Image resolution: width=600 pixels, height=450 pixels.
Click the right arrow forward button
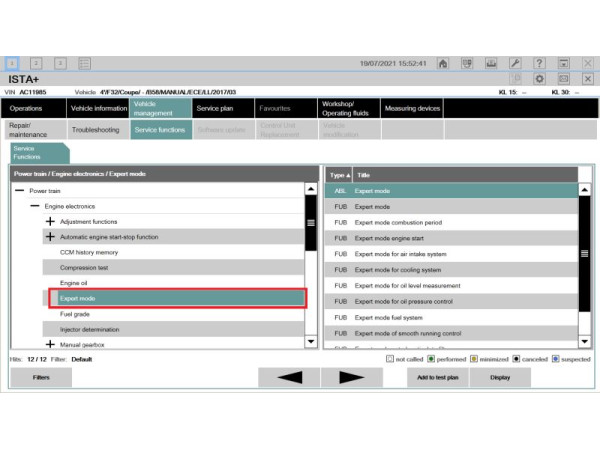[350, 377]
